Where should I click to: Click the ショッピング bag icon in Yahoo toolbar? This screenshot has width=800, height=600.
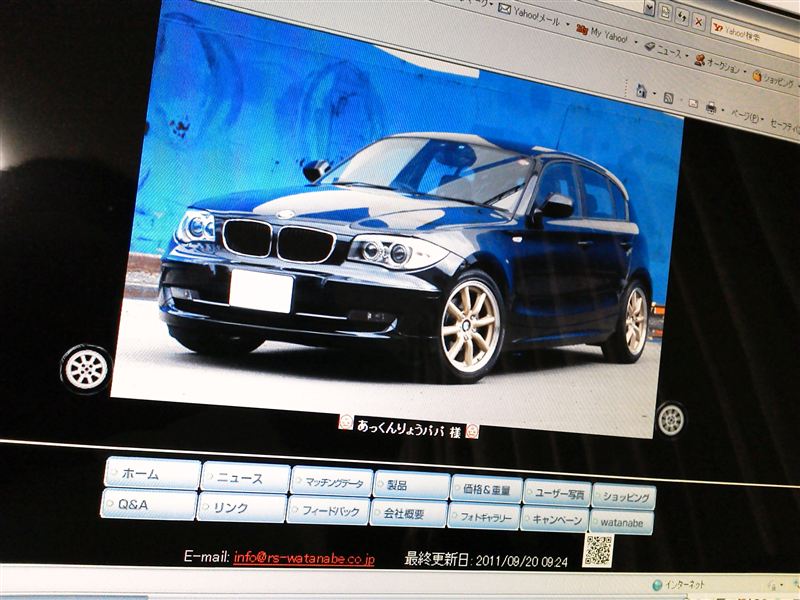coord(757,76)
